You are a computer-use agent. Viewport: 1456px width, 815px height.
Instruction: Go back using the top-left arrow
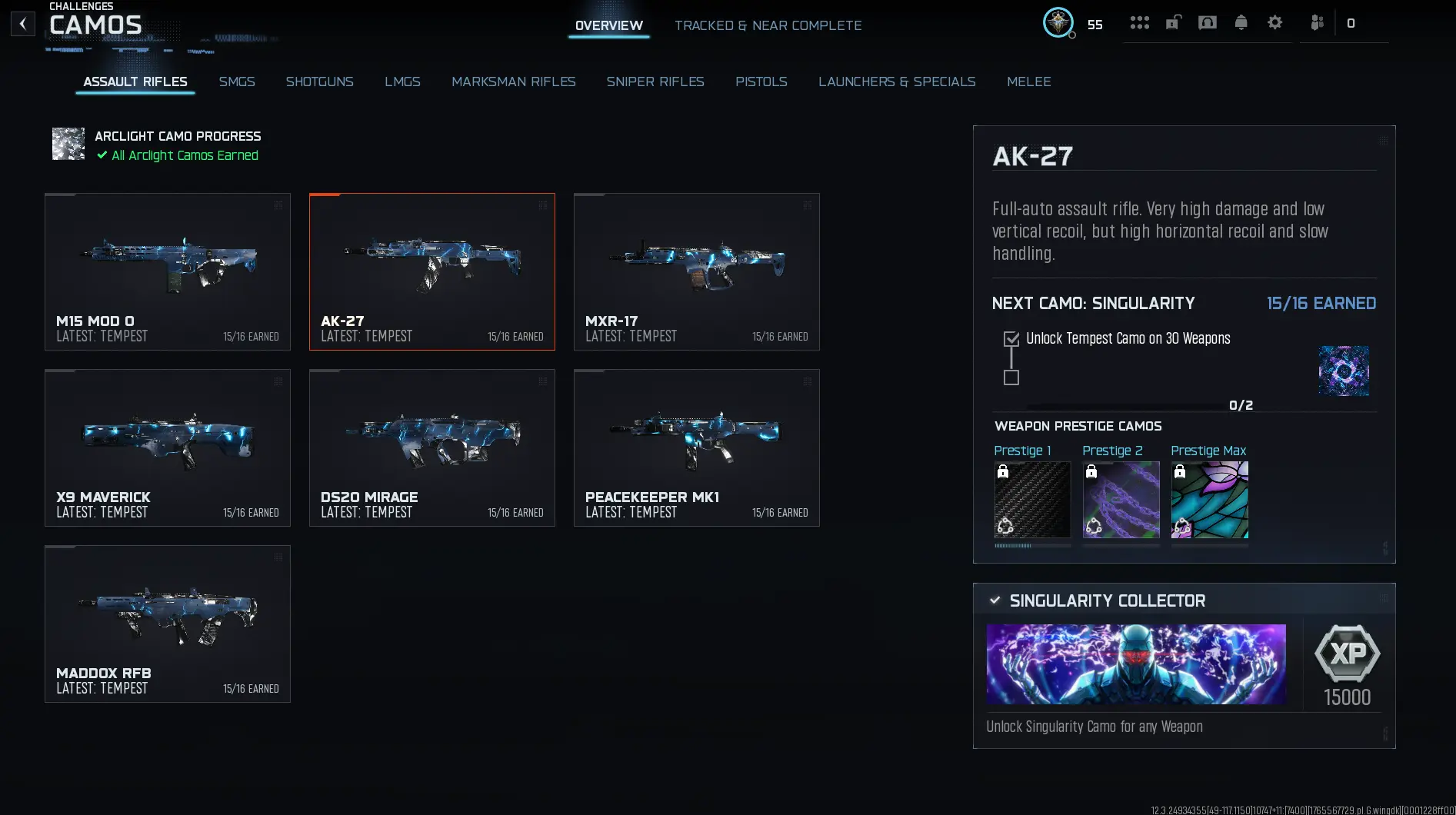click(x=23, y=24)
